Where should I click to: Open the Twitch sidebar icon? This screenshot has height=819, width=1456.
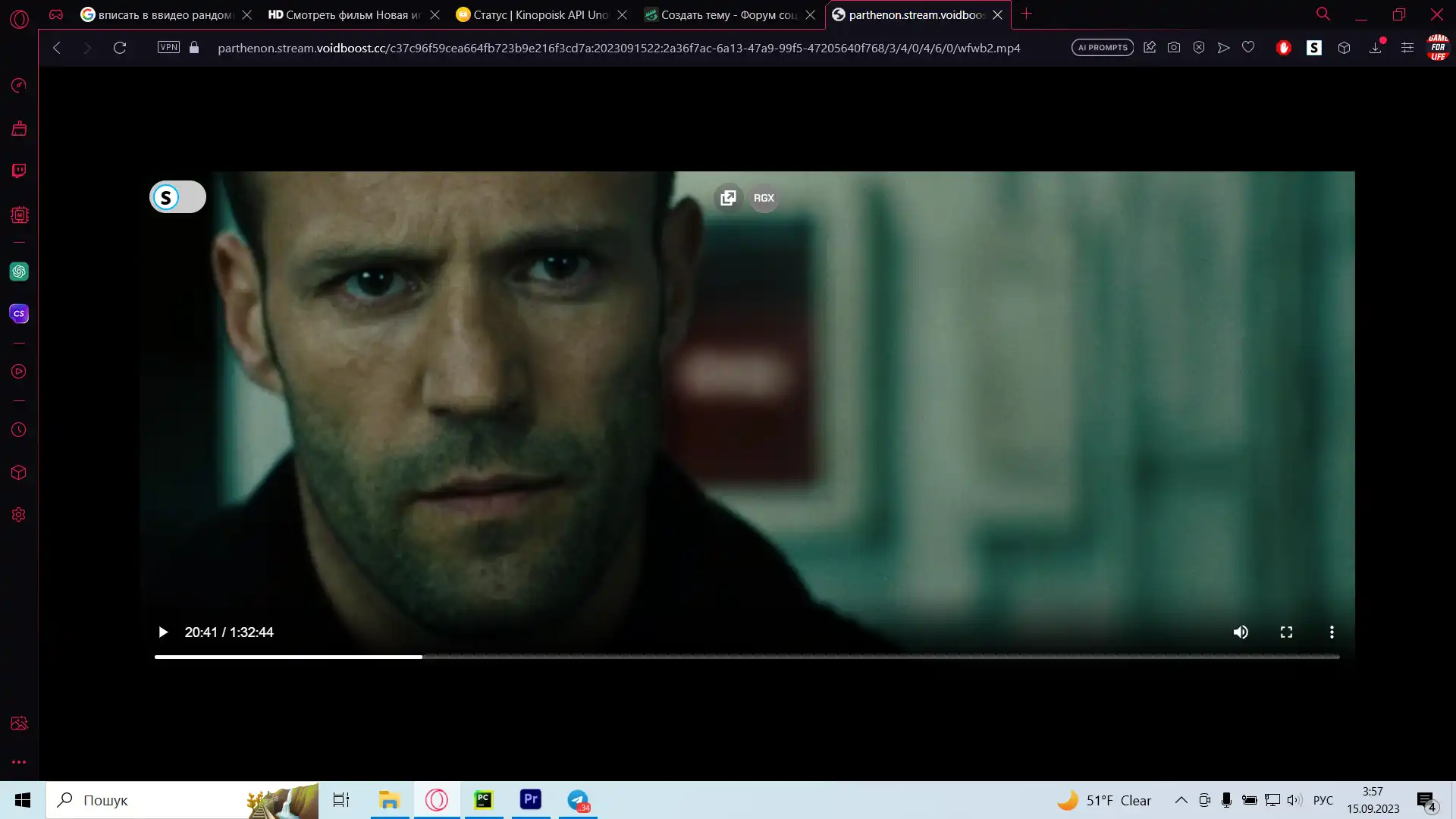click(x=19, y=171)
